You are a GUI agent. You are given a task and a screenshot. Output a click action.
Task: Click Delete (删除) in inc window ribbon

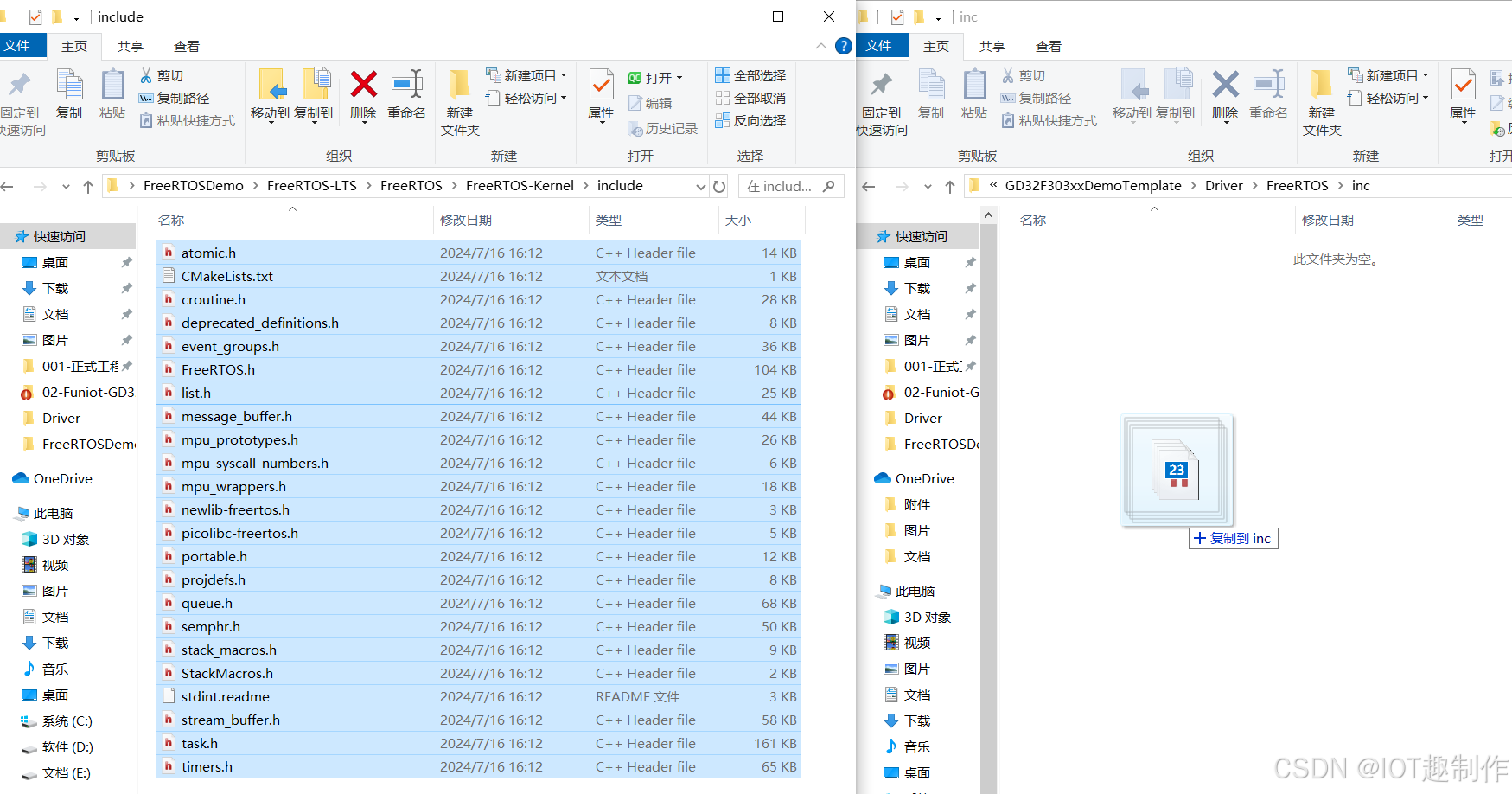click(x=1225, y=95)
